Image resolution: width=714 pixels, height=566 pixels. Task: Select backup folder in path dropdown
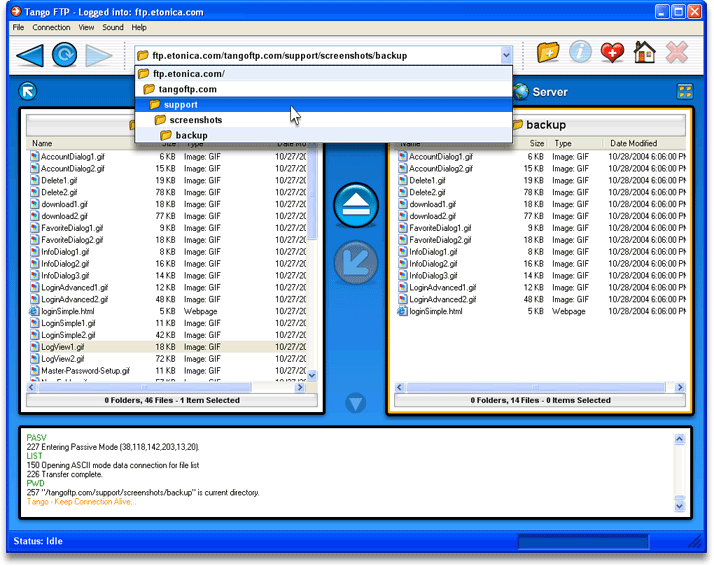324,135
